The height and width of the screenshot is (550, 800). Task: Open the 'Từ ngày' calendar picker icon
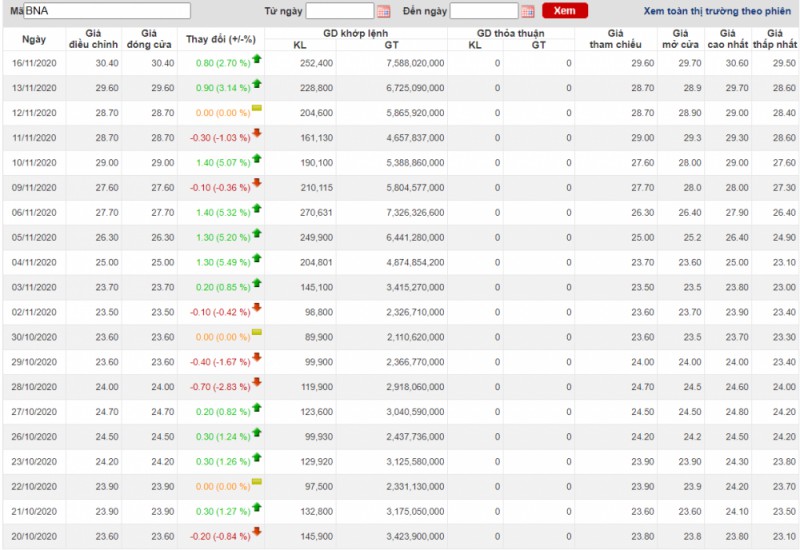click(384, 12)
